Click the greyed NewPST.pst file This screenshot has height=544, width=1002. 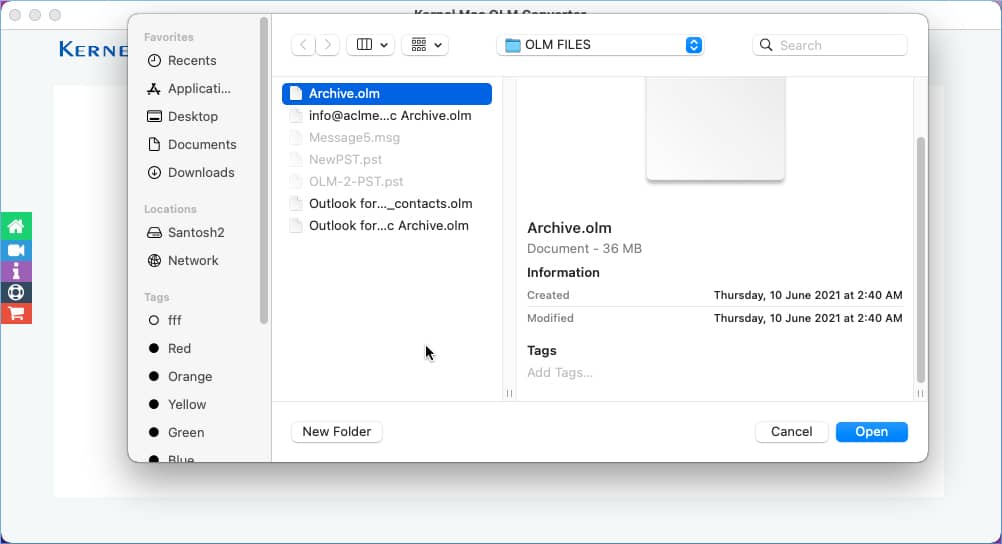(387, 160)
